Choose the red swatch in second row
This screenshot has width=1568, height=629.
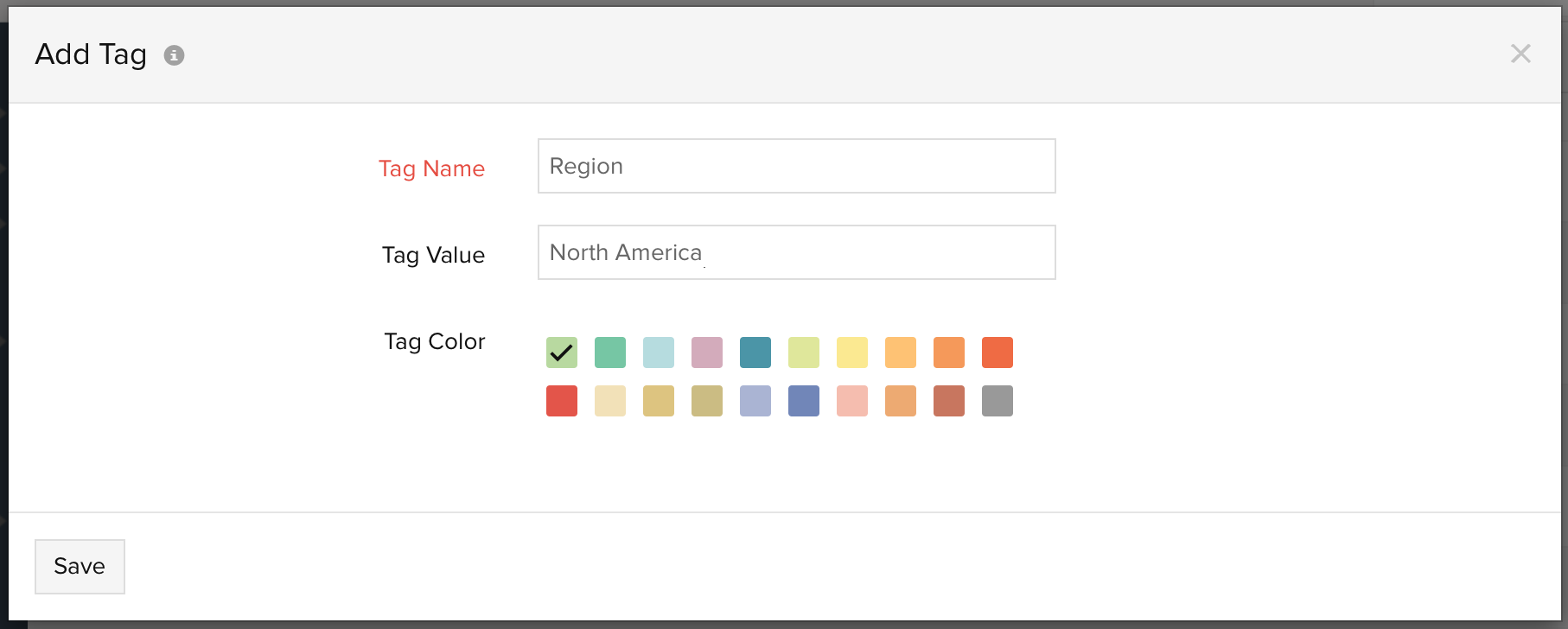562,401
